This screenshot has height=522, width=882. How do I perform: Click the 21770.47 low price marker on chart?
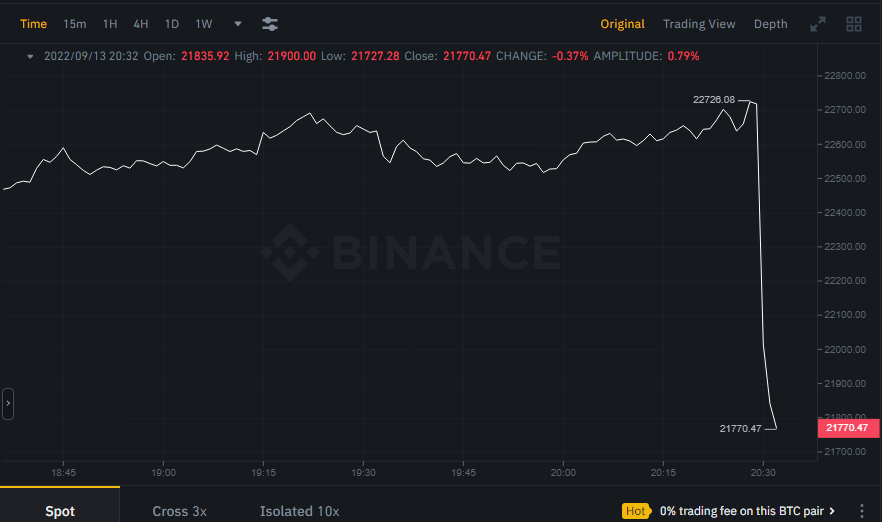(740, 429)
